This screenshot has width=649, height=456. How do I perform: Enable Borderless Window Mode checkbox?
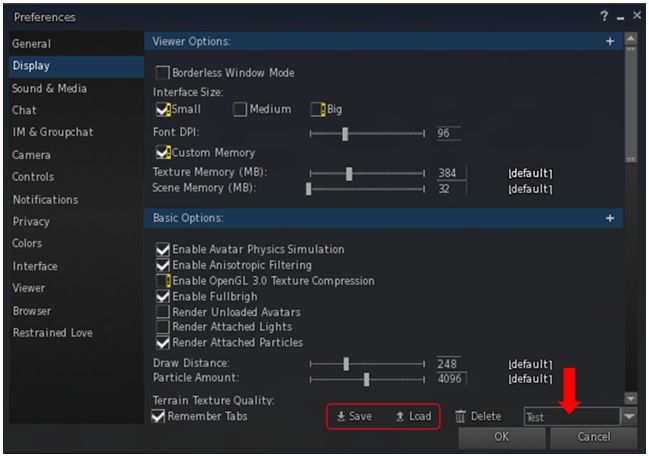coord(162,73)
